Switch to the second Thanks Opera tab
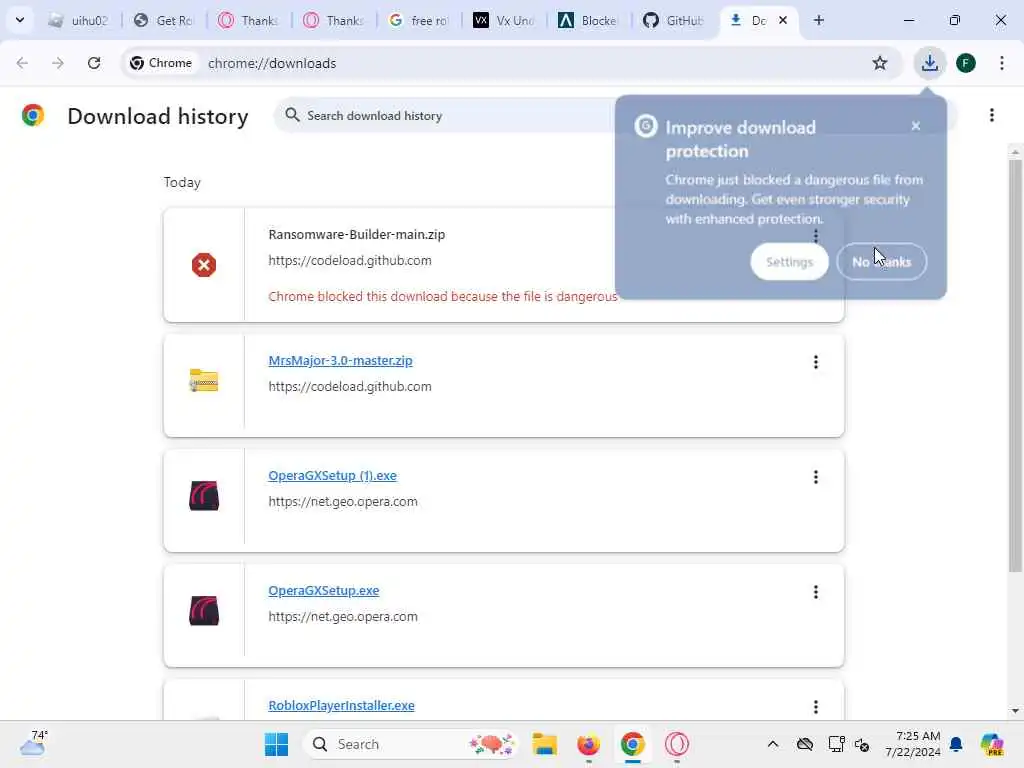The image size is (1024, 768). pos(333,20)
